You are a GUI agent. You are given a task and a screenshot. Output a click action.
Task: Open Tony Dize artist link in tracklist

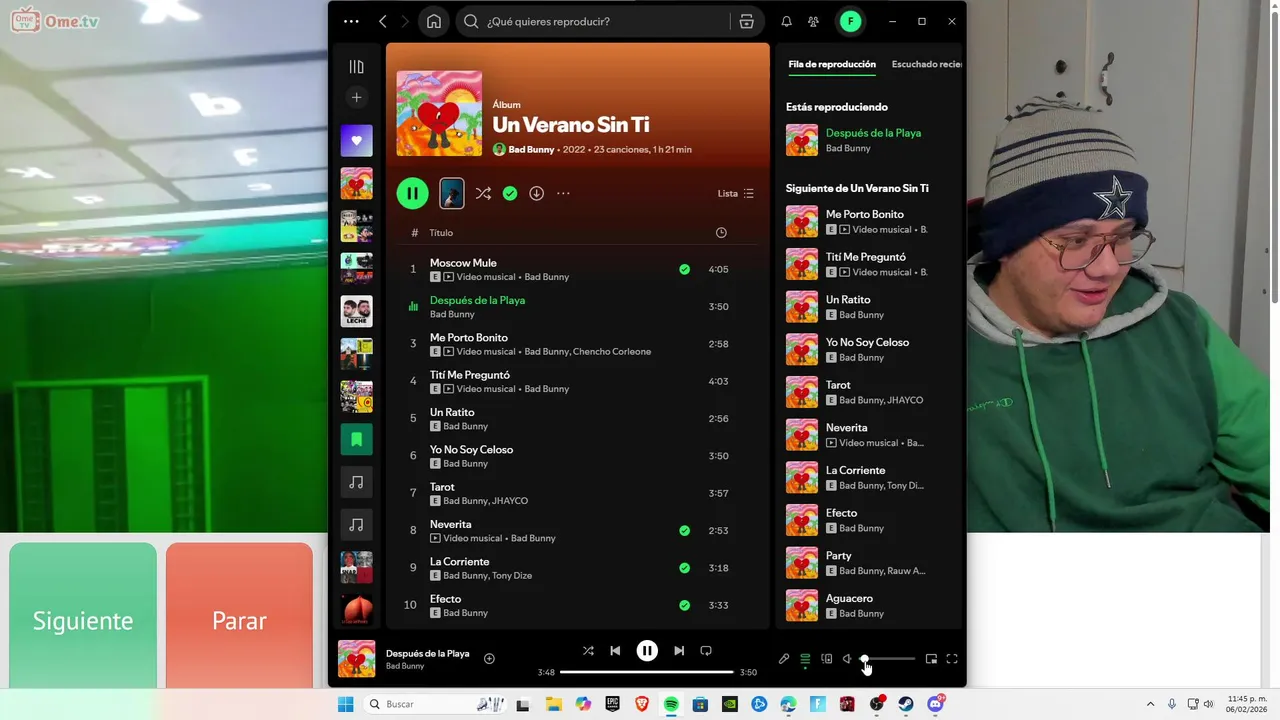[x=512, y=576]
